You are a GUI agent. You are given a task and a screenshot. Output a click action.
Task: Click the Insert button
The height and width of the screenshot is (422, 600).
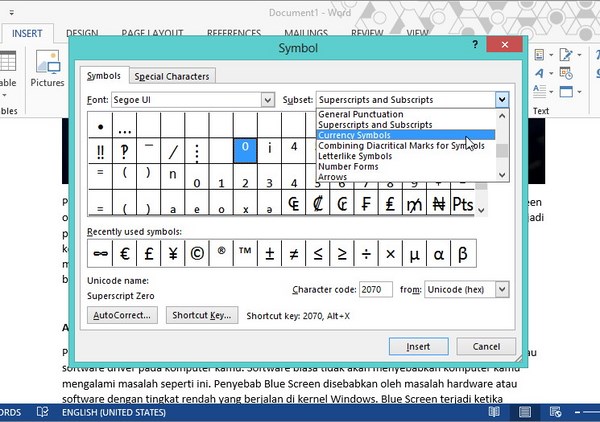419,347
